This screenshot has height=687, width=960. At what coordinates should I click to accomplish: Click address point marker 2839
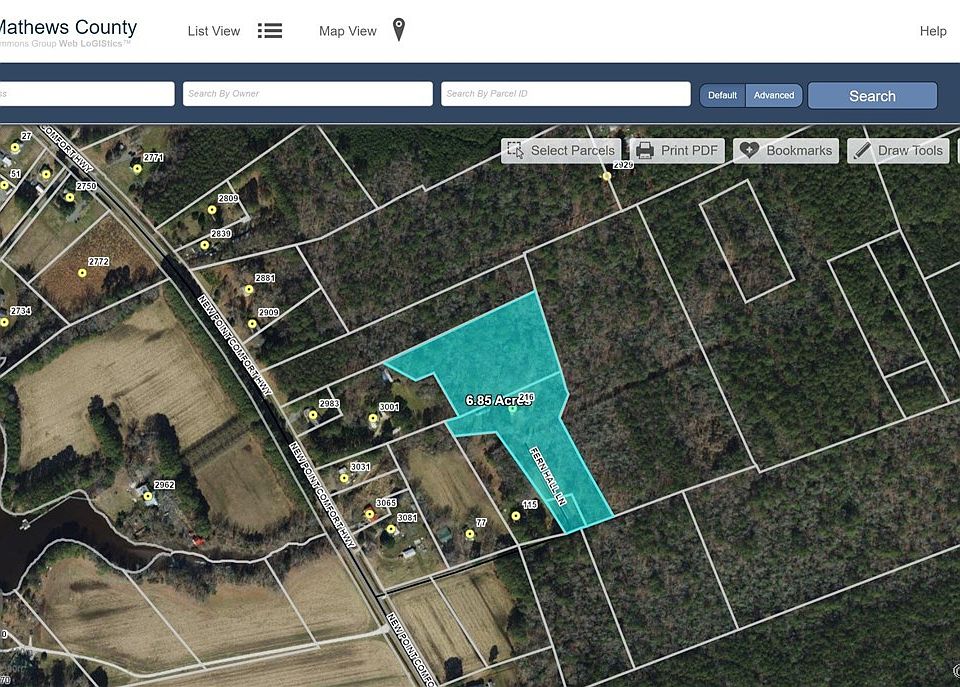204,245
